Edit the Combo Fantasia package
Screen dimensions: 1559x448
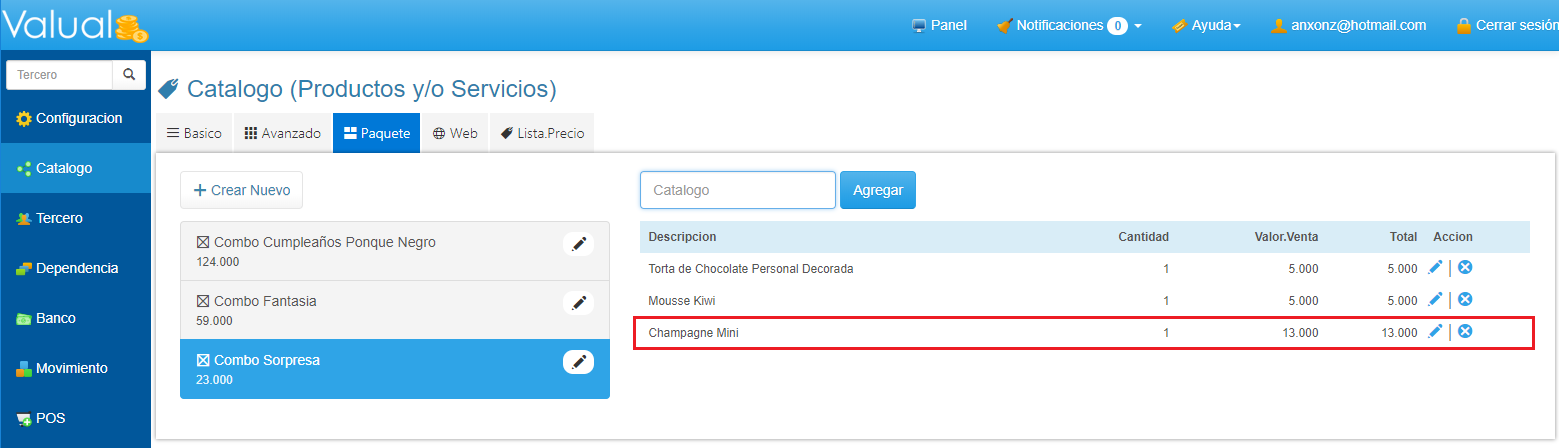click(x=578, y=303)
